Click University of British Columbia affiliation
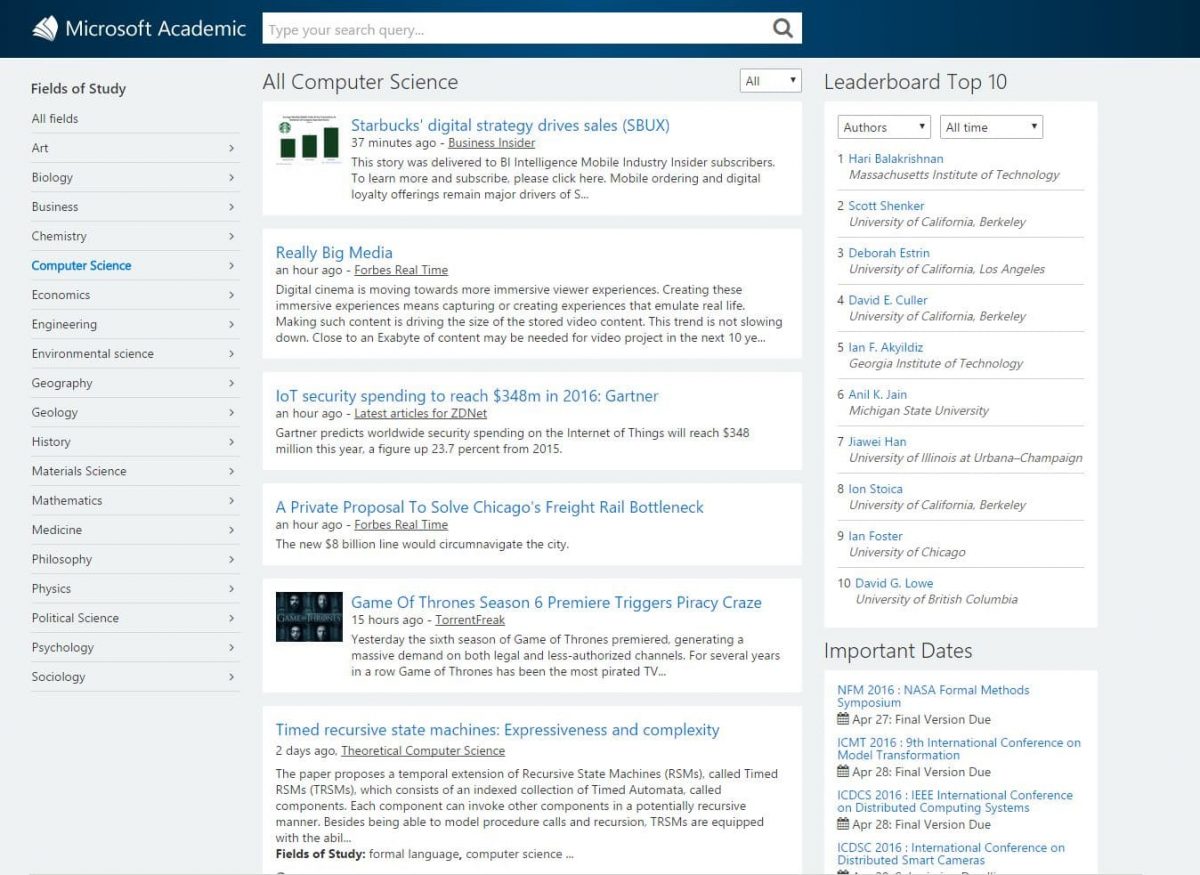1200x875 pixels. click(x=936, y=599)
